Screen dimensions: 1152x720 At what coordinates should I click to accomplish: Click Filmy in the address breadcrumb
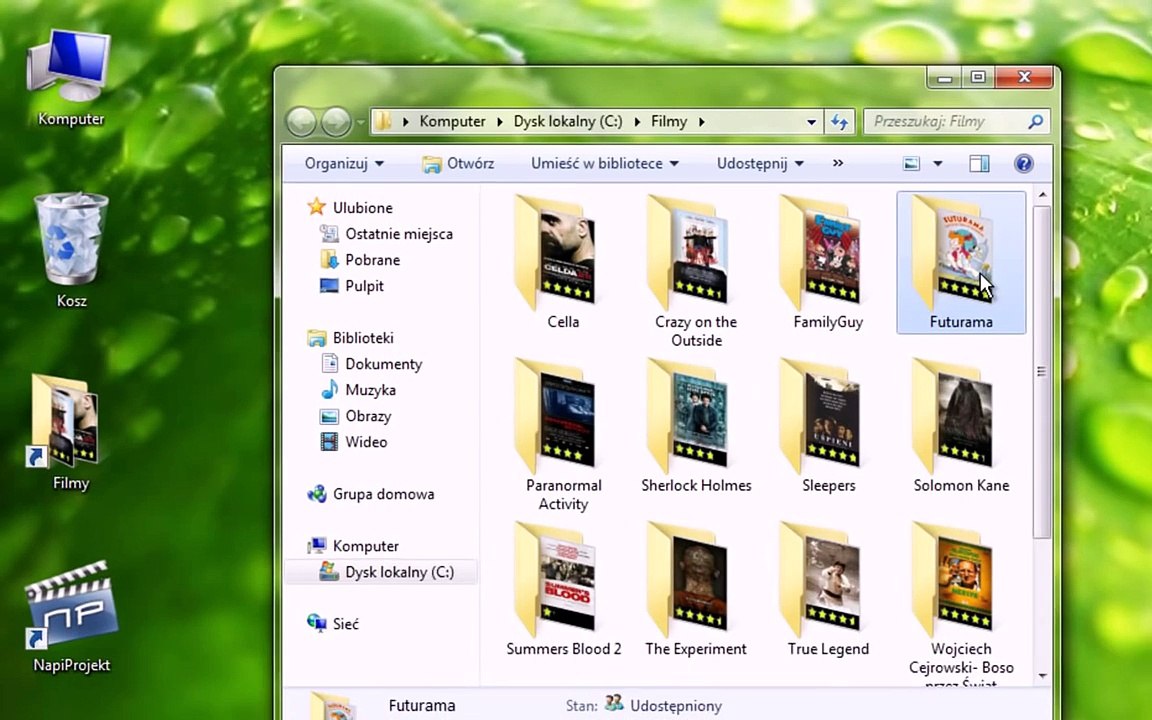[669, 121]
